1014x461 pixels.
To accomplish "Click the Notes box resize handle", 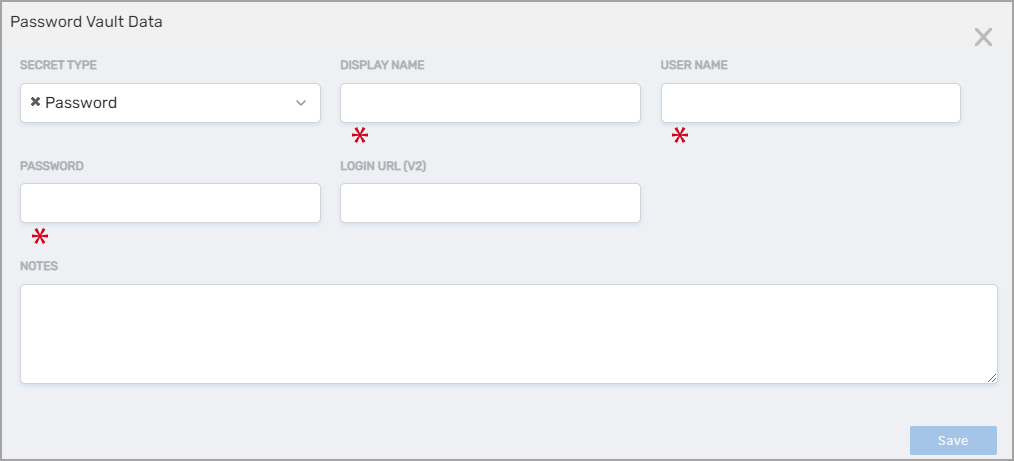I will [992, 377].
